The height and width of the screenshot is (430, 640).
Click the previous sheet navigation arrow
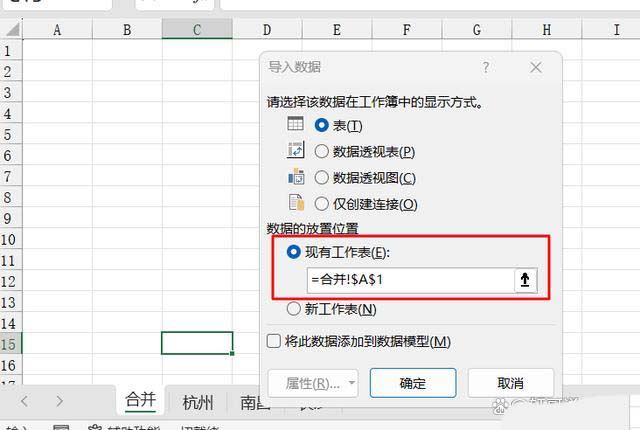pos(24,401)
